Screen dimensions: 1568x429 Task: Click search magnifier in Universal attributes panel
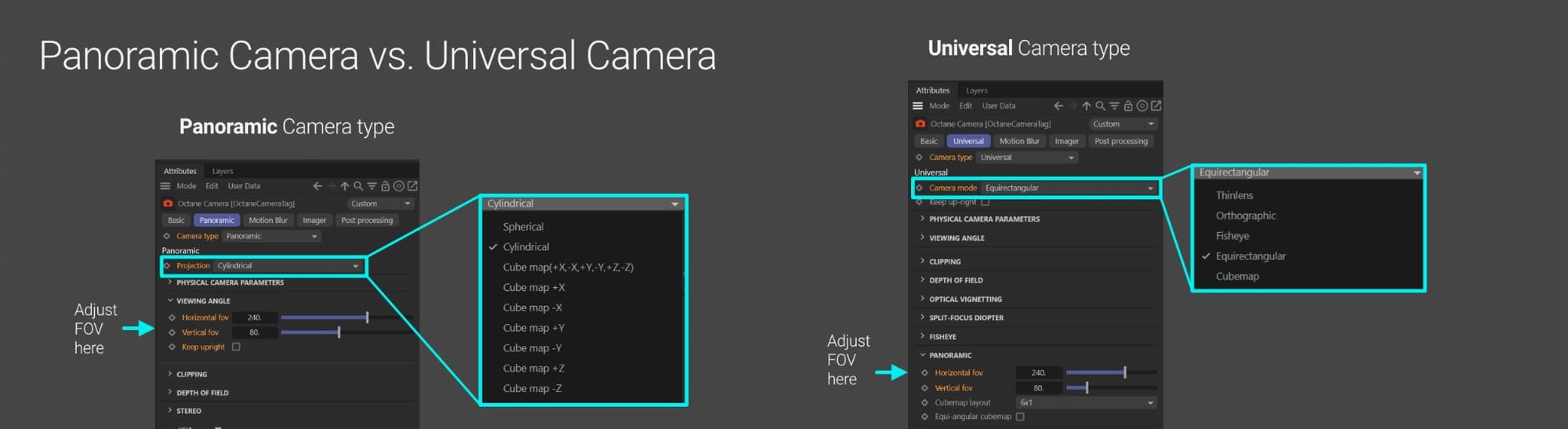coord(1100,106)
